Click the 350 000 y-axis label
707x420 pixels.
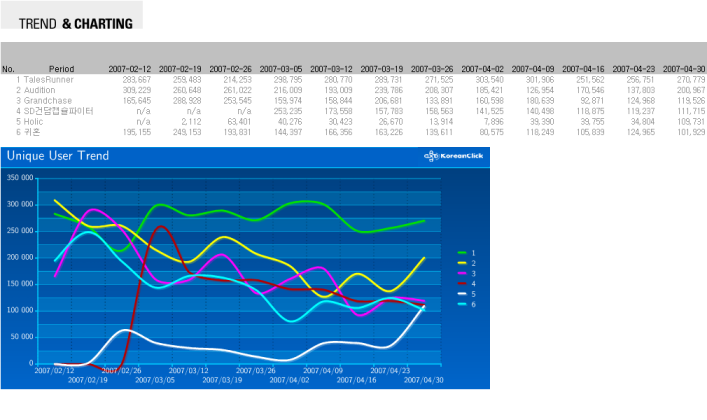(x=20, y=178)
